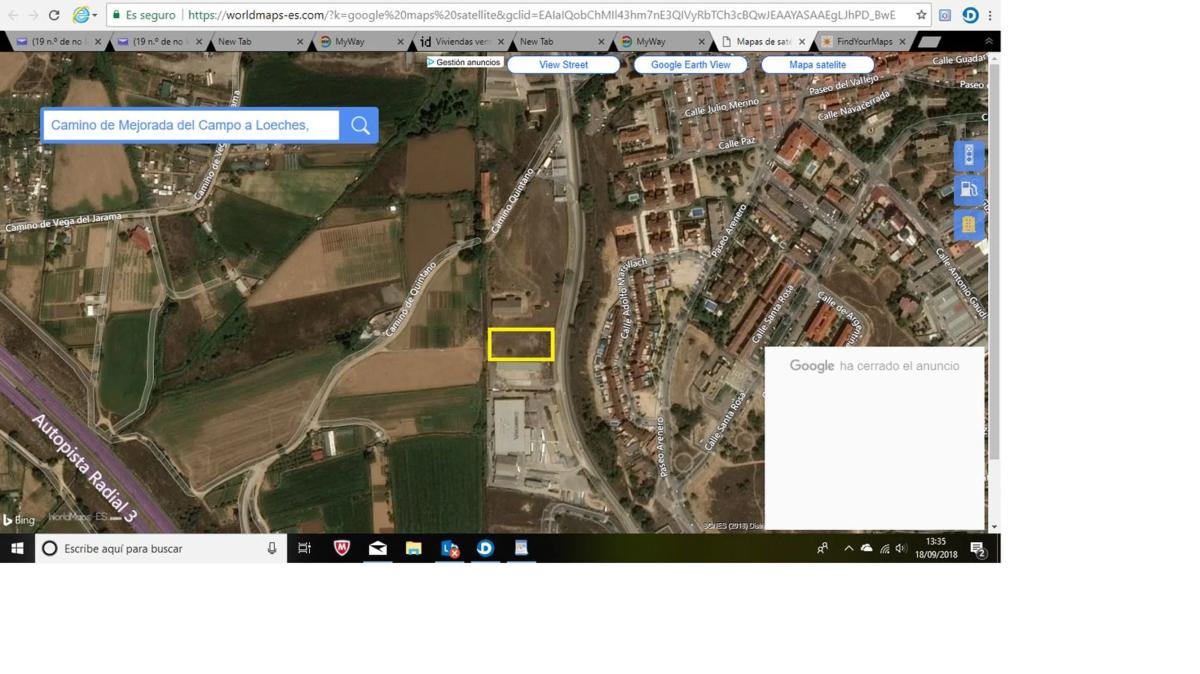Click the map address search field

tap(190, 125)
